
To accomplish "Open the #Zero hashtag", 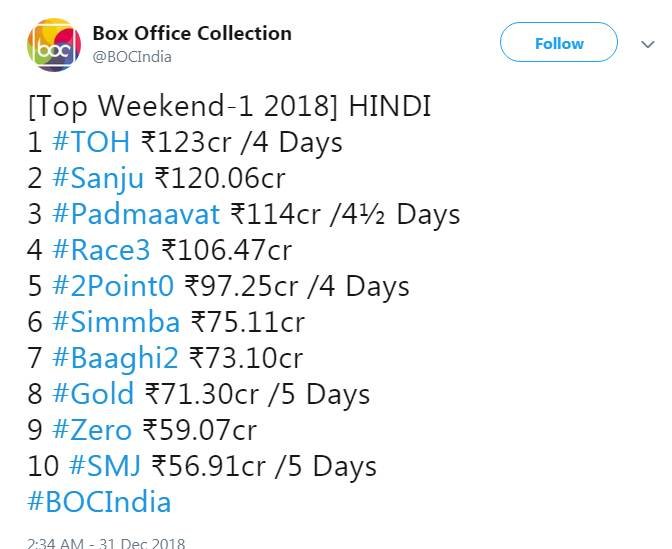I will [x=91, y=430].
